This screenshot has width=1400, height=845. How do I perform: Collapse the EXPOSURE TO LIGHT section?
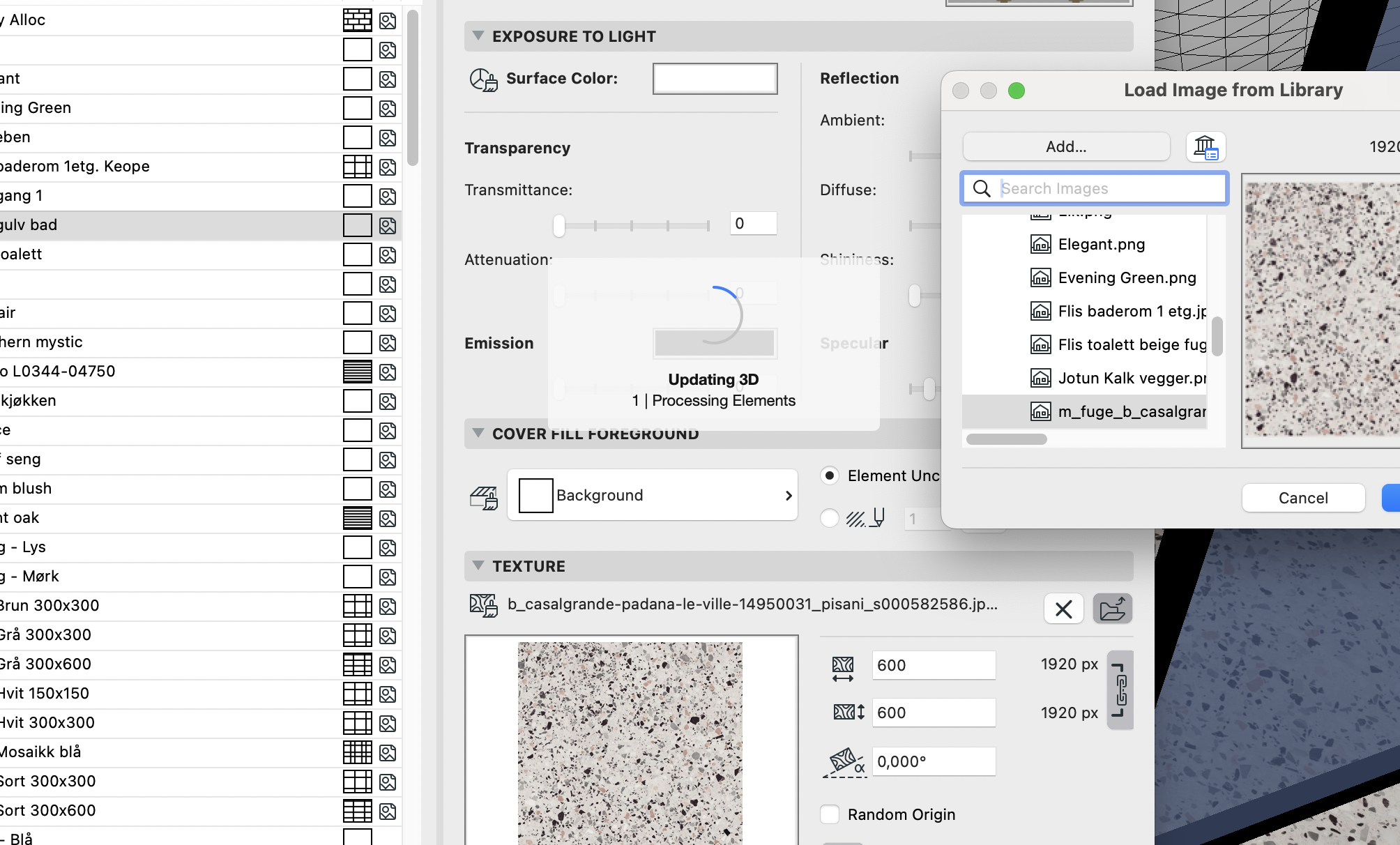478,36
